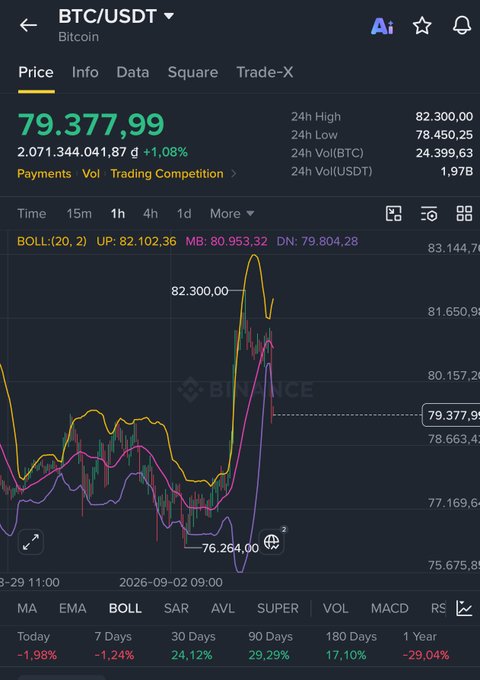
Task: Click the MB: 80.953,32 band value
Action: pyautogui.click(x=226, y=241)
